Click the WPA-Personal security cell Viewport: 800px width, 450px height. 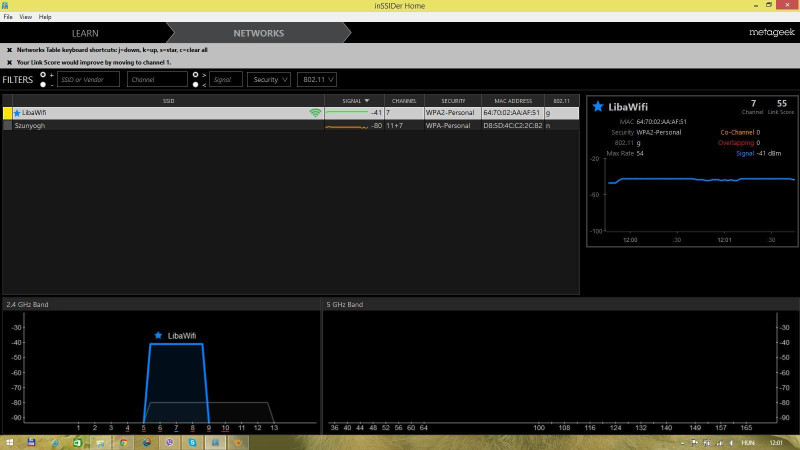point(448,126)
